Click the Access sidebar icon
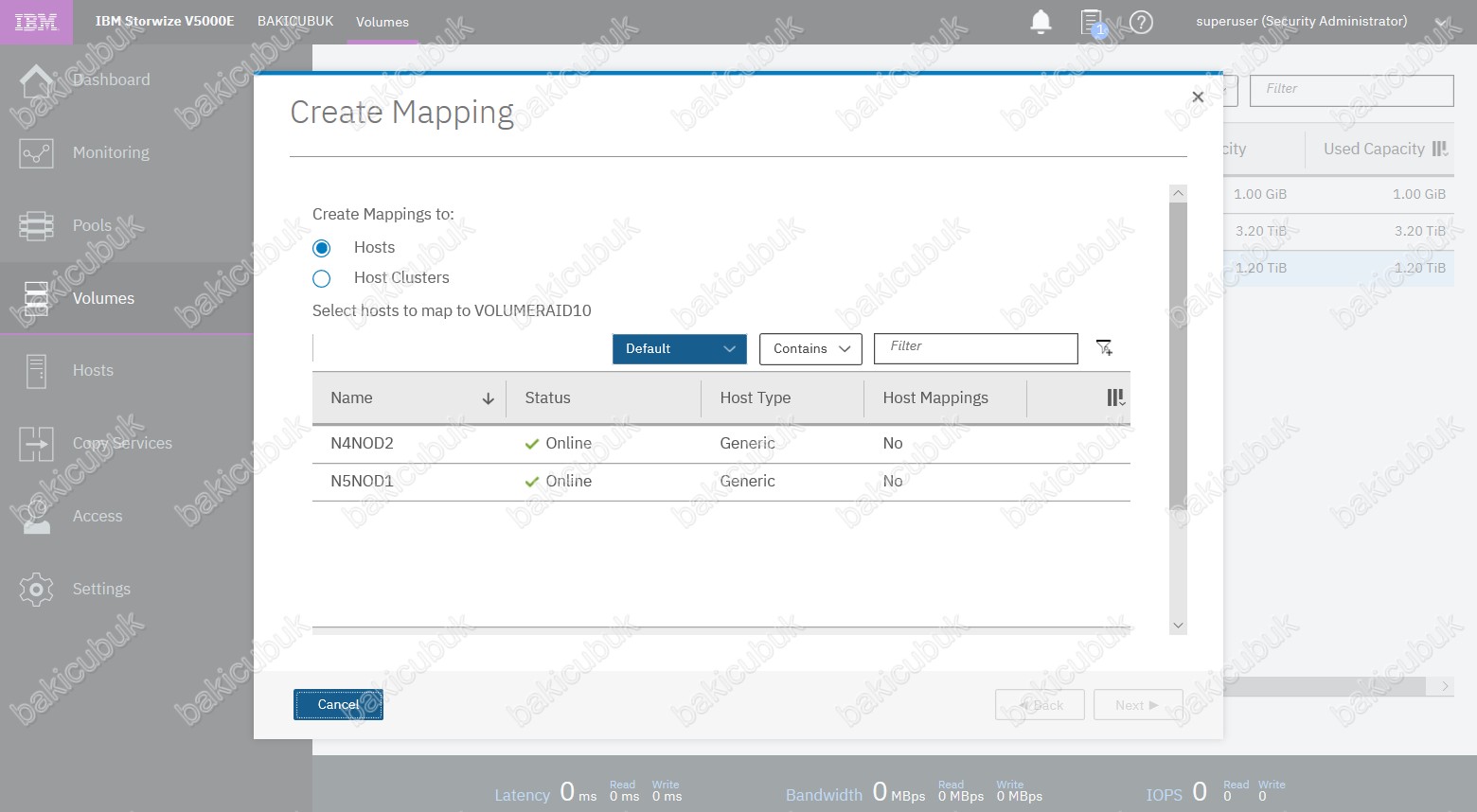The image size is (1477, 812). 36,517
